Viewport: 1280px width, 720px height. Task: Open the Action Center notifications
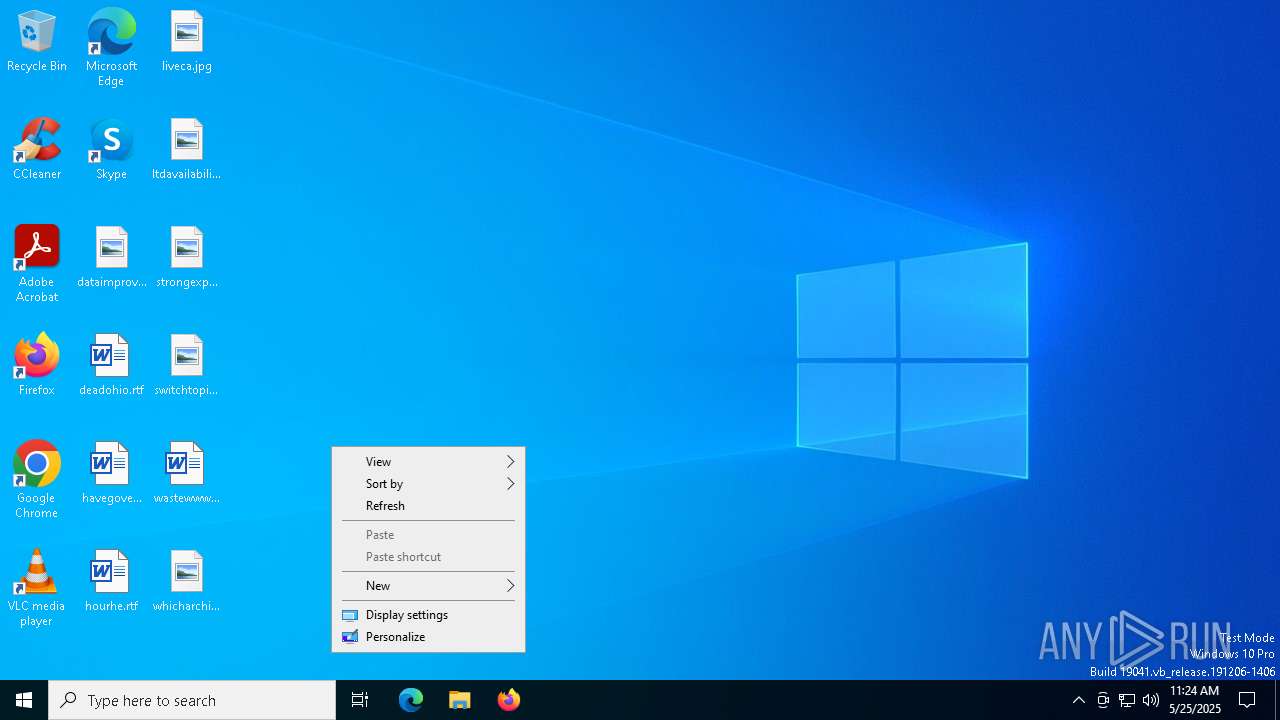[1247, 700]
